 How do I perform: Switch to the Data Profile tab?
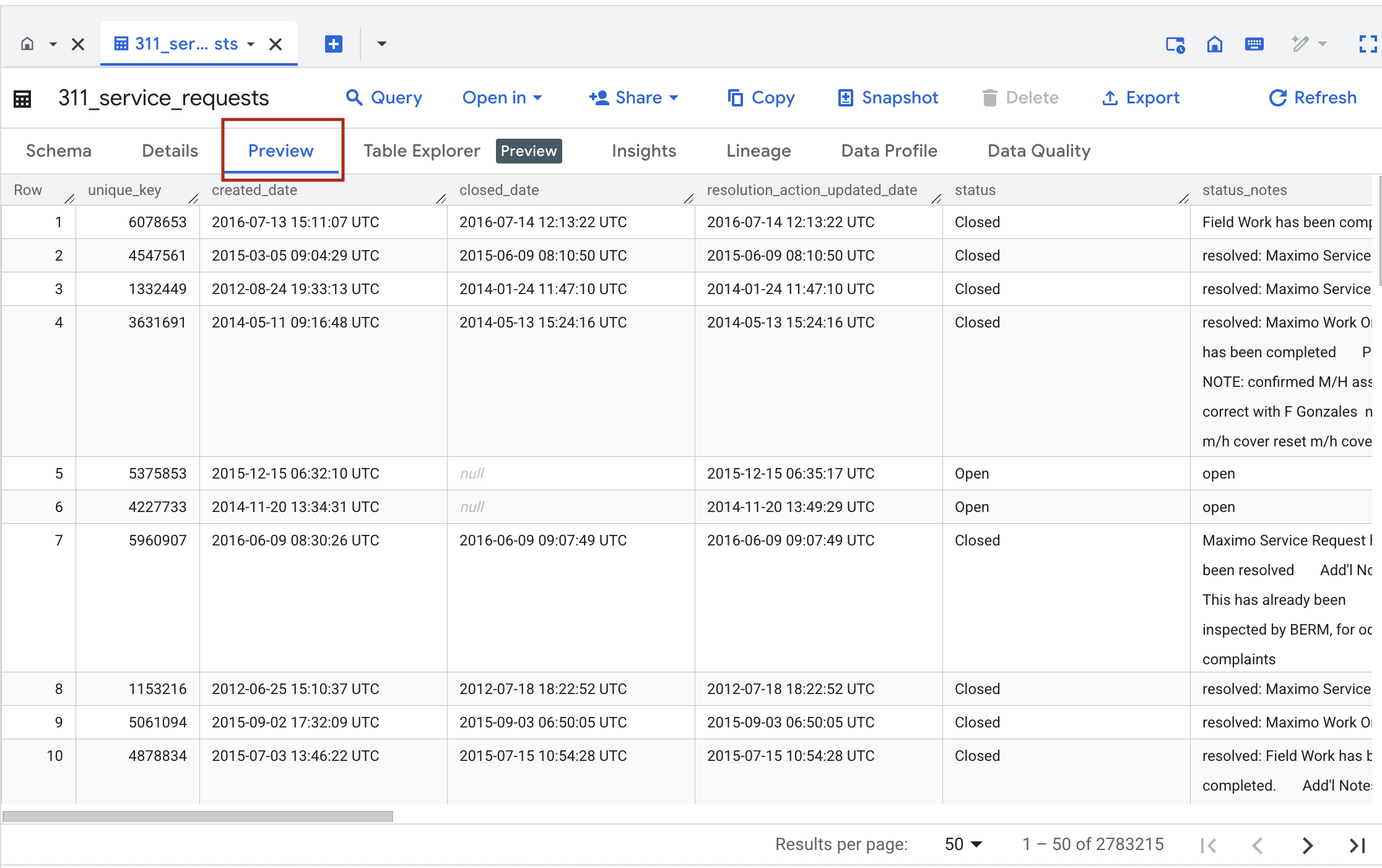click(889, 151)
